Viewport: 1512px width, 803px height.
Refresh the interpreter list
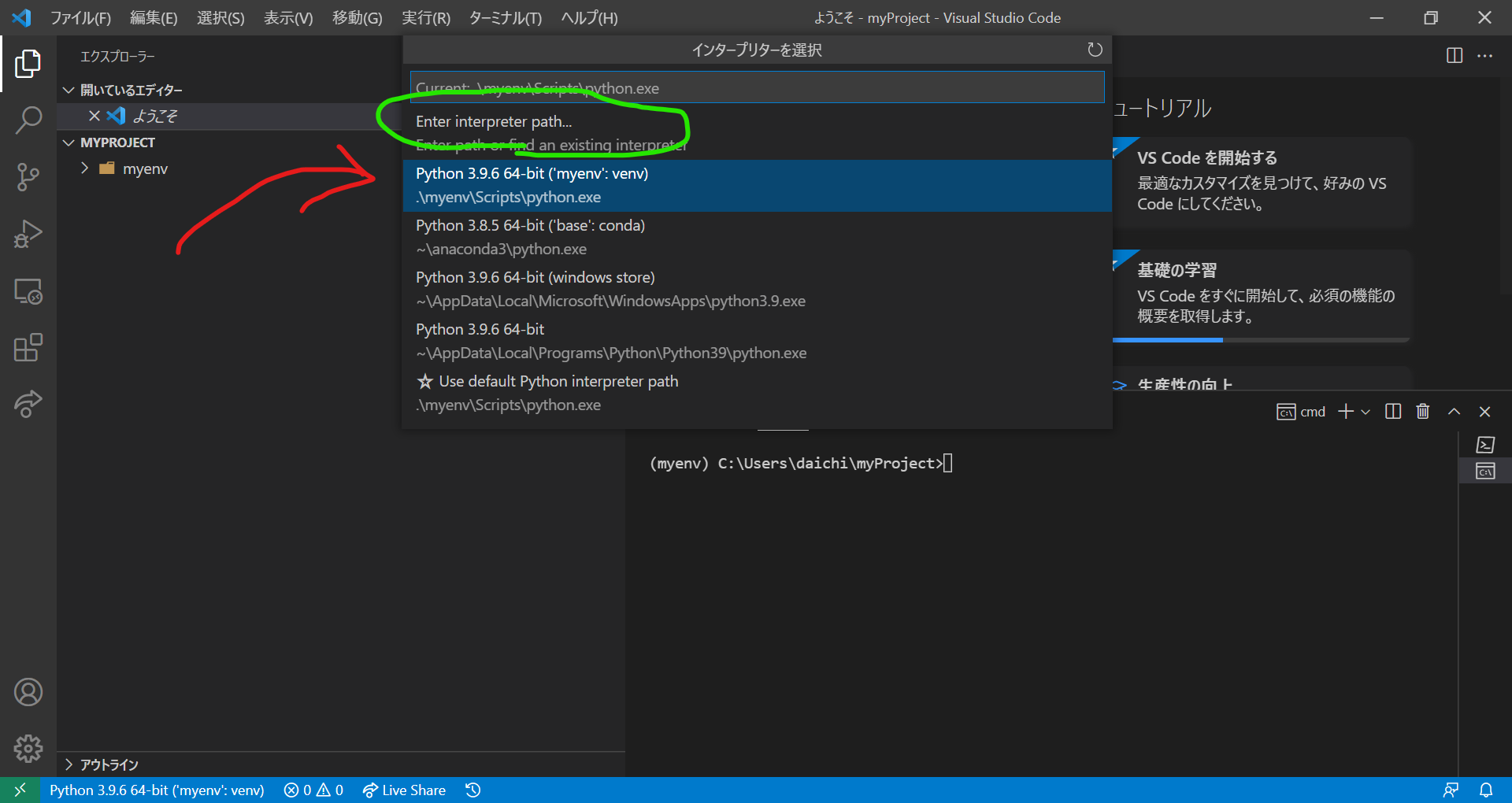click(x=1095, y=50)
